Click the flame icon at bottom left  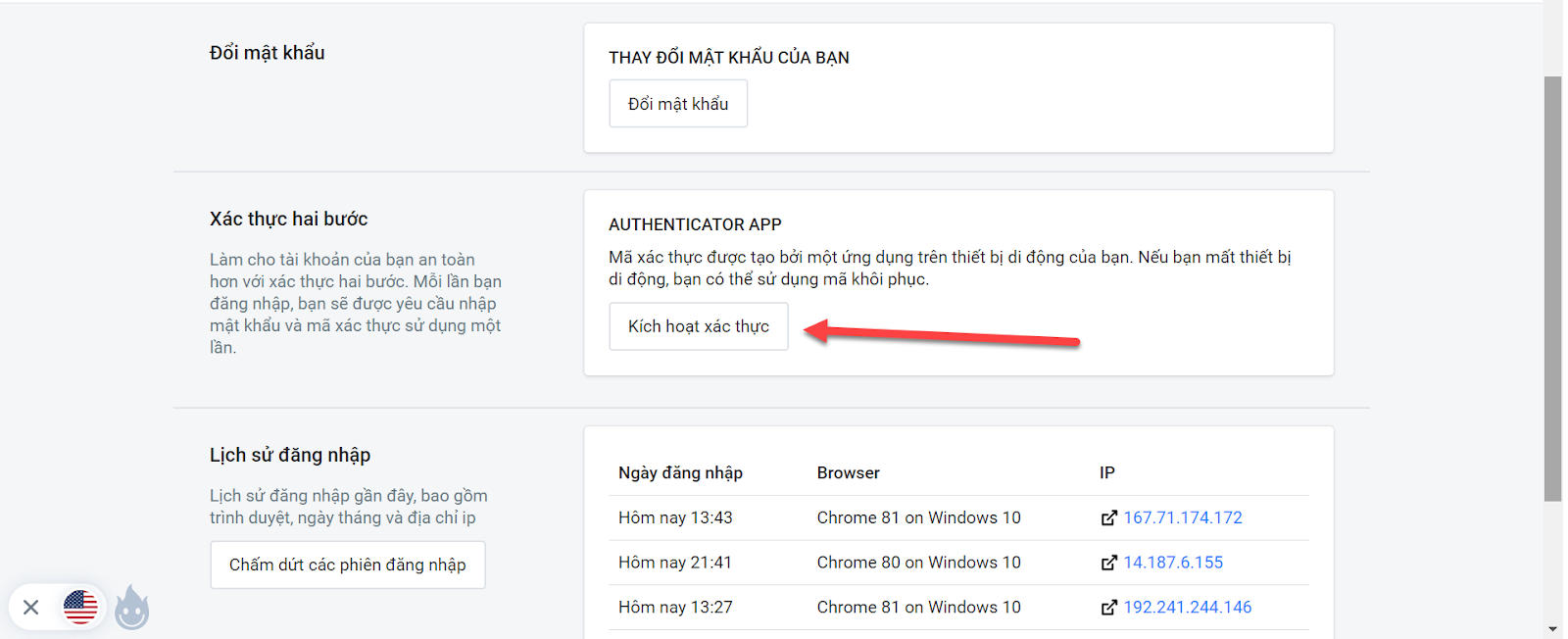tap(132, 608)
